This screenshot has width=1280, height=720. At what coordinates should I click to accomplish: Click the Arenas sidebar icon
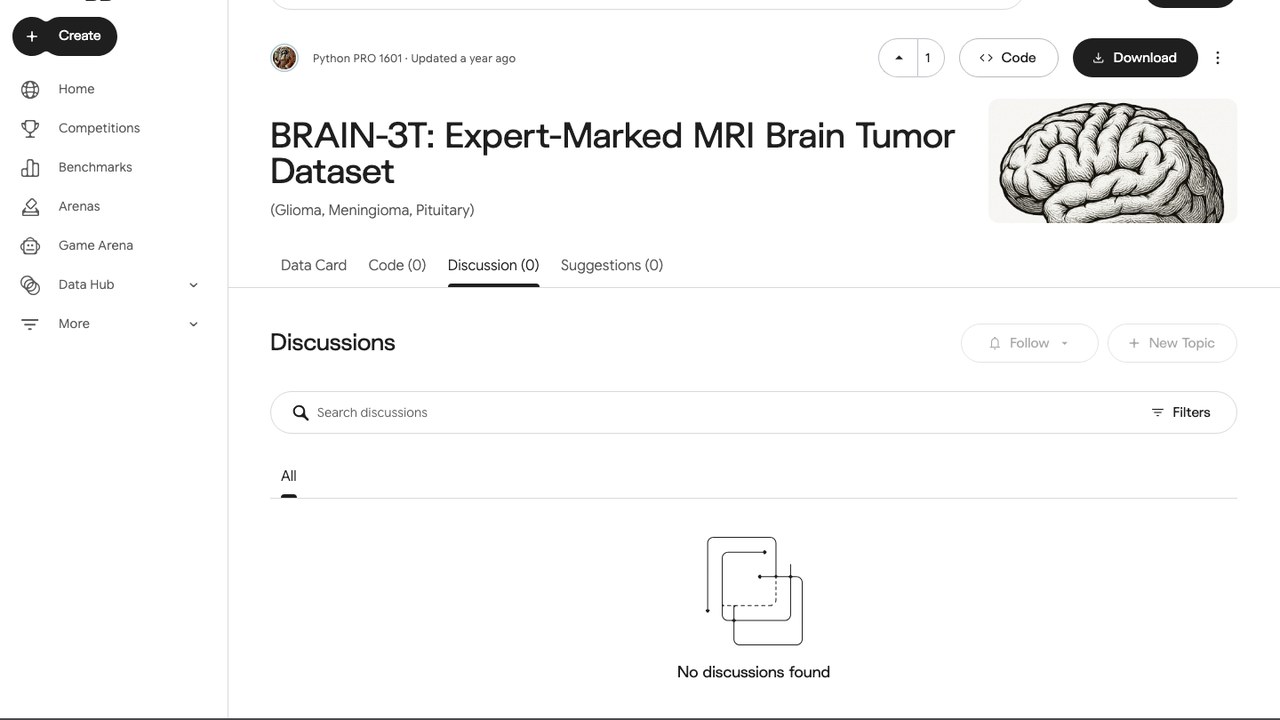30,206
